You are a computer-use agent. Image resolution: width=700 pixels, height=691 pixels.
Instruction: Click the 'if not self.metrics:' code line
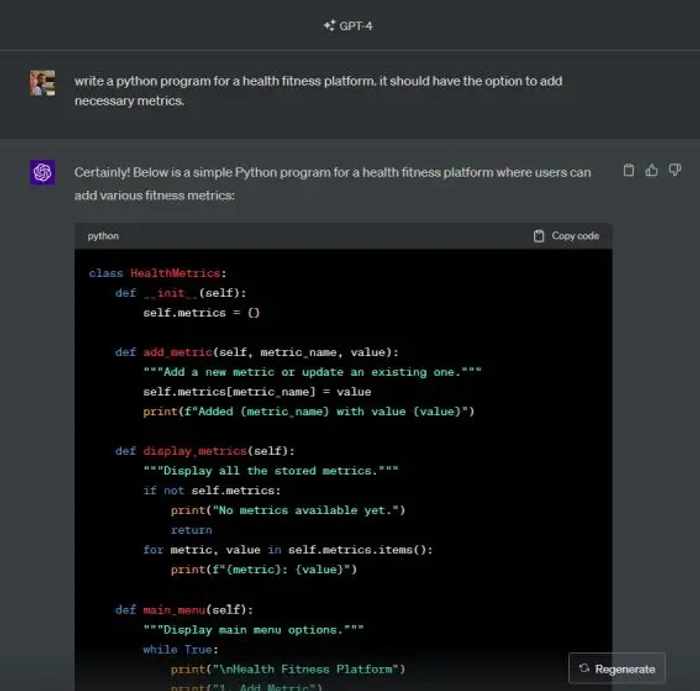coord(212,490)
